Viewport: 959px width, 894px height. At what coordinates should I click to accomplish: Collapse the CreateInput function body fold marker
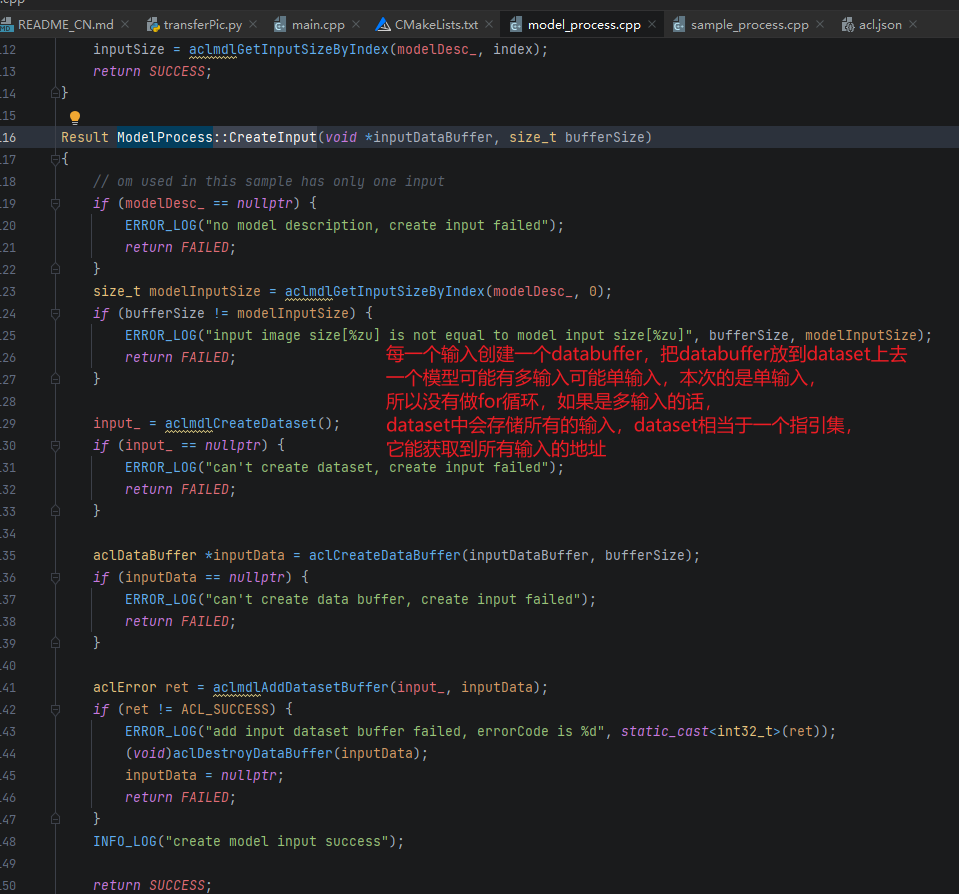tap(55, 160)
